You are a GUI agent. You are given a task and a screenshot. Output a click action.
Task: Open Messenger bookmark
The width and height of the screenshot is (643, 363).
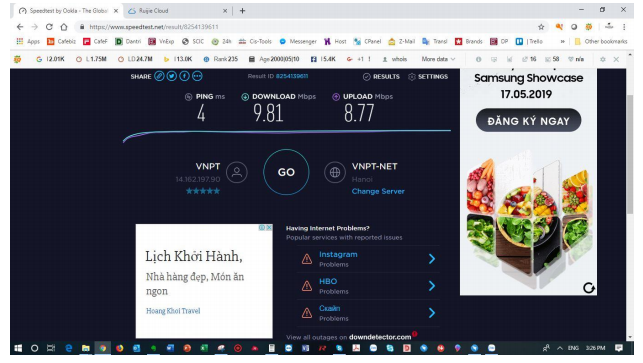pyautogui.click(x=298, y=41)
